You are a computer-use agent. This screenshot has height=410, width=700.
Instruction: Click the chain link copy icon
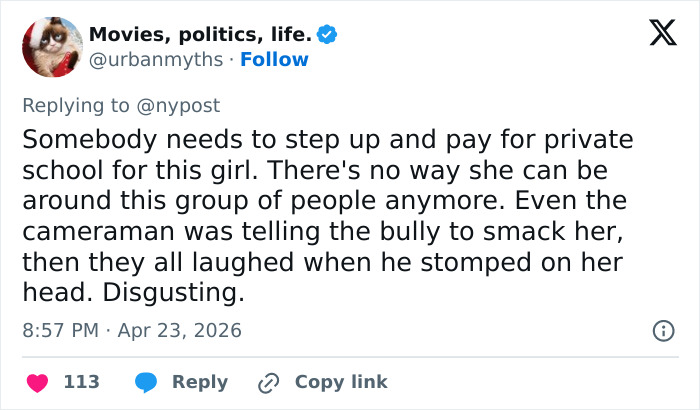(268, 382)
